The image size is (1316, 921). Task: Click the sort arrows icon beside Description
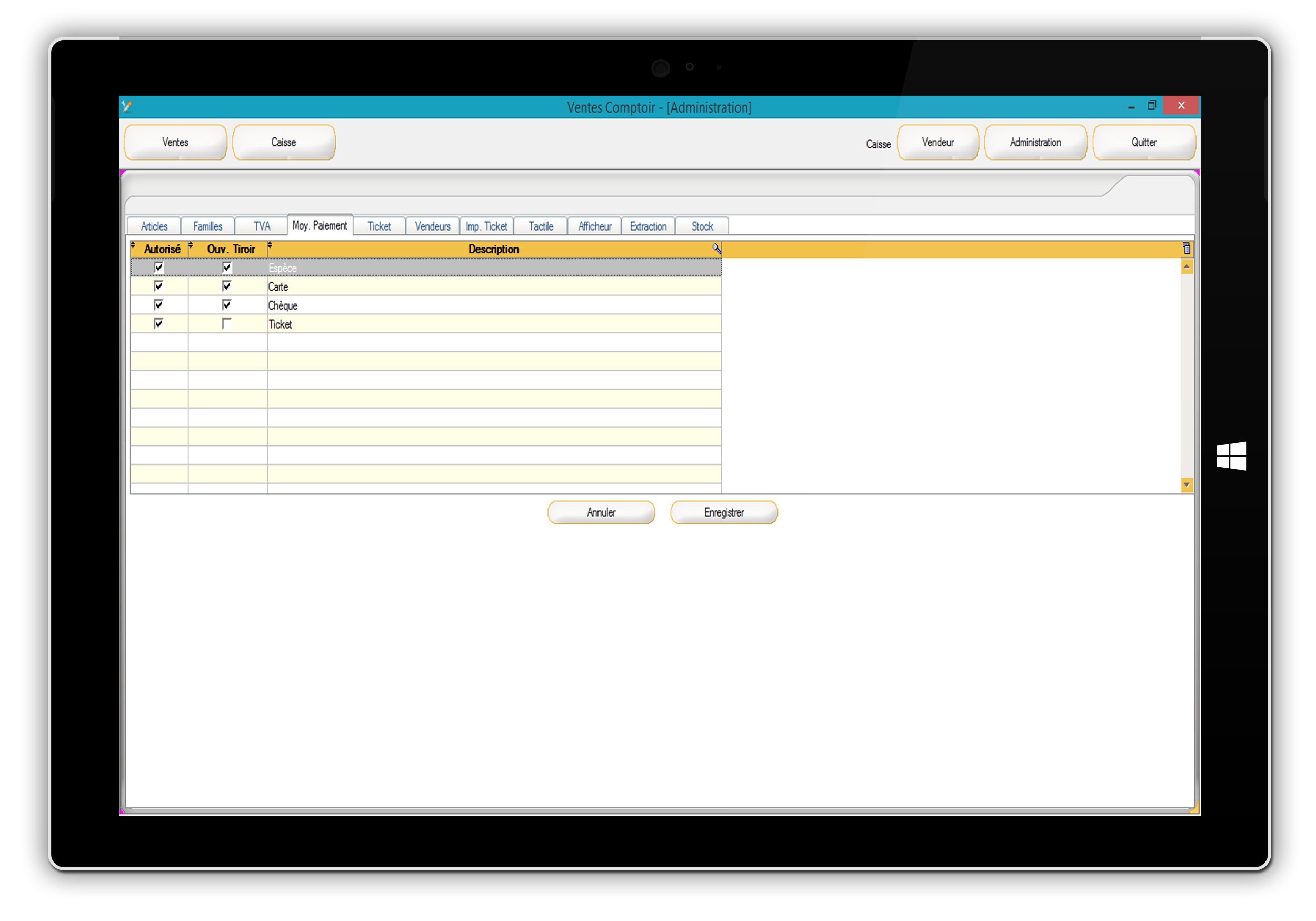point(270,246)
